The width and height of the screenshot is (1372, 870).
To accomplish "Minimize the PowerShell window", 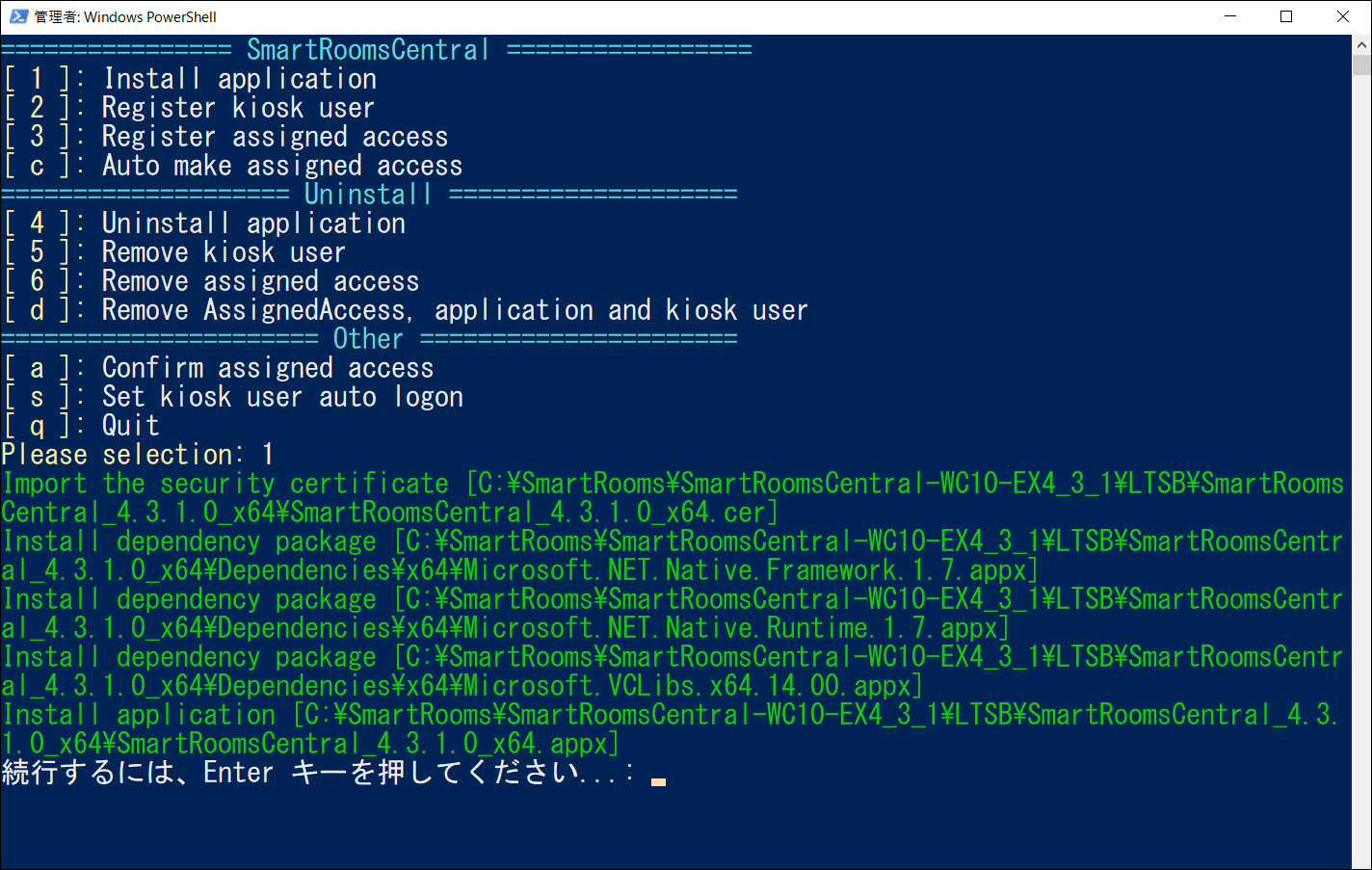I will point(1230,16).
